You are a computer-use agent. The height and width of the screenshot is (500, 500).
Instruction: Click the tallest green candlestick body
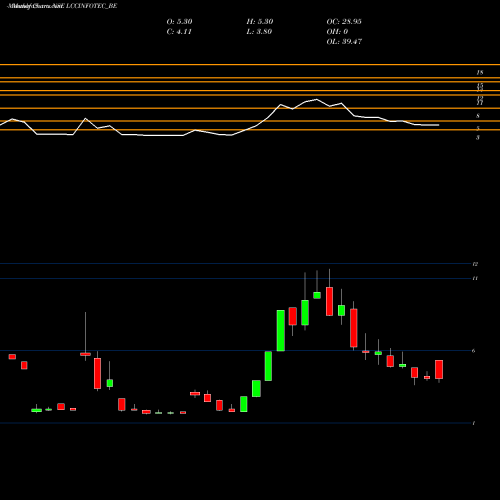pyautogui.click(x=281, y=331)
